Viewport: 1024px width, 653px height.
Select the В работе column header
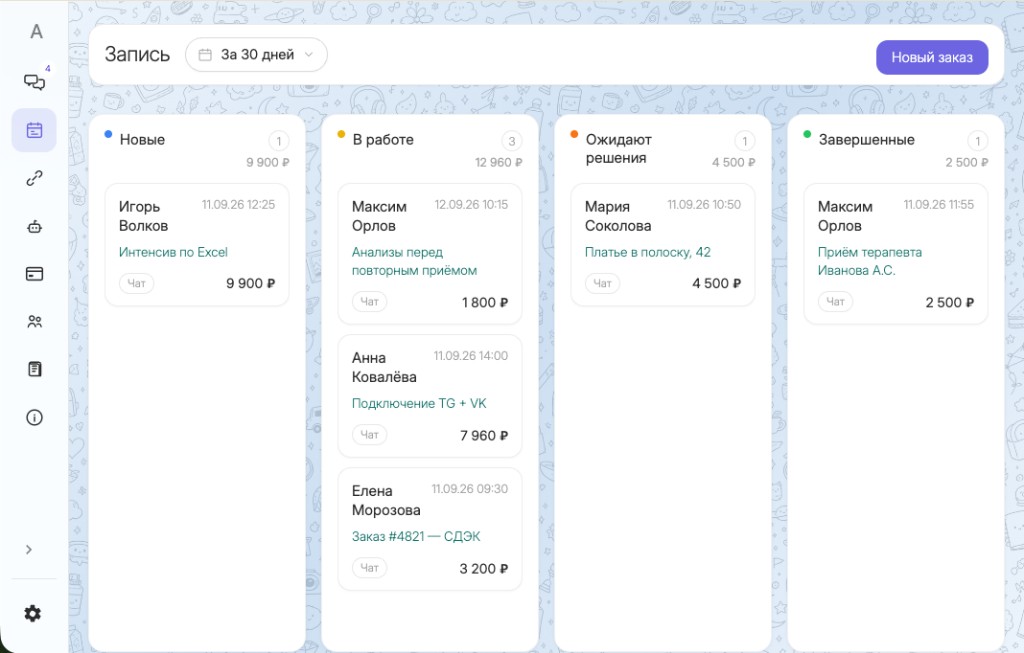point(383,140)
